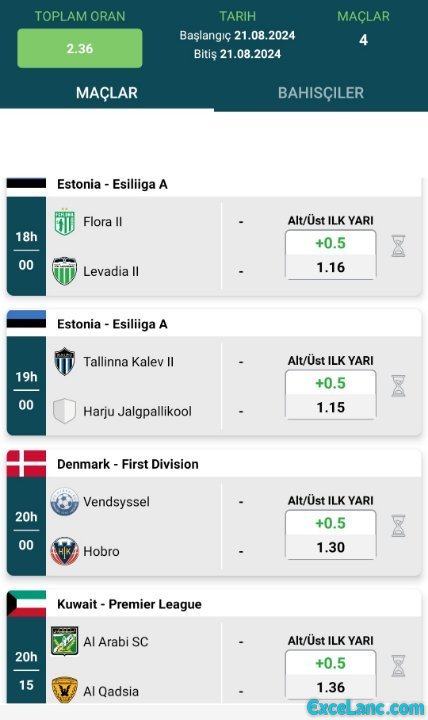Viewport: 428px width, 720px height.
Task: Click the Harju Jalgpallikool placeholder shield
Action: pos(64,411)
